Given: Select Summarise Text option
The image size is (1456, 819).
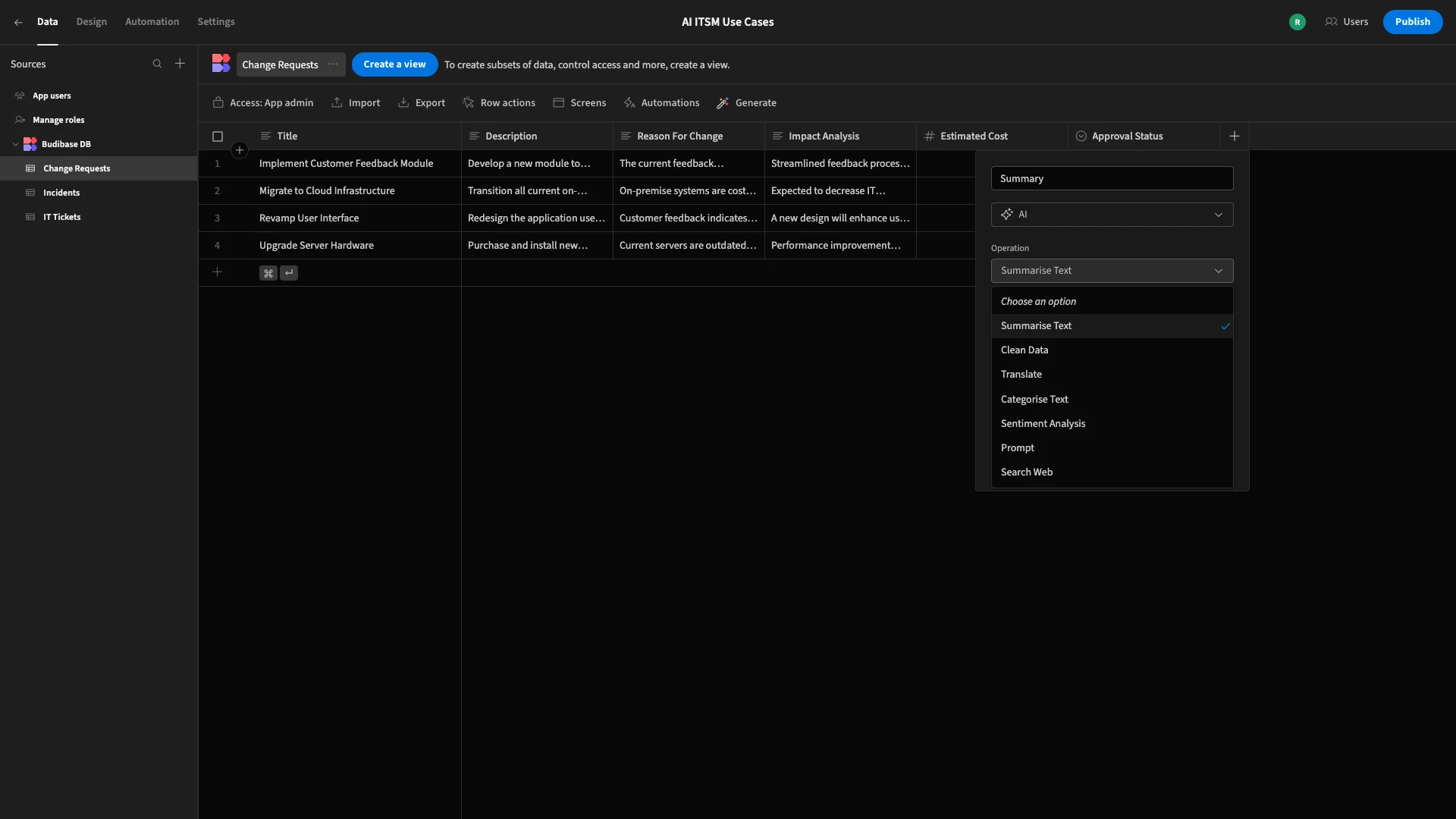Looking at the screenshot, I should click(1112, 326).
